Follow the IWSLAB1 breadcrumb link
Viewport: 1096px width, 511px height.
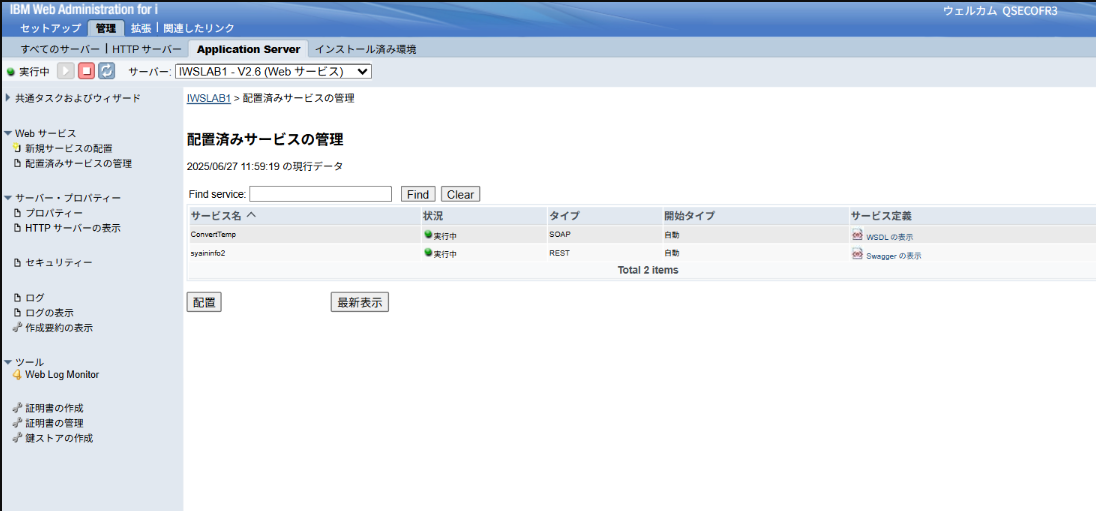209,99
